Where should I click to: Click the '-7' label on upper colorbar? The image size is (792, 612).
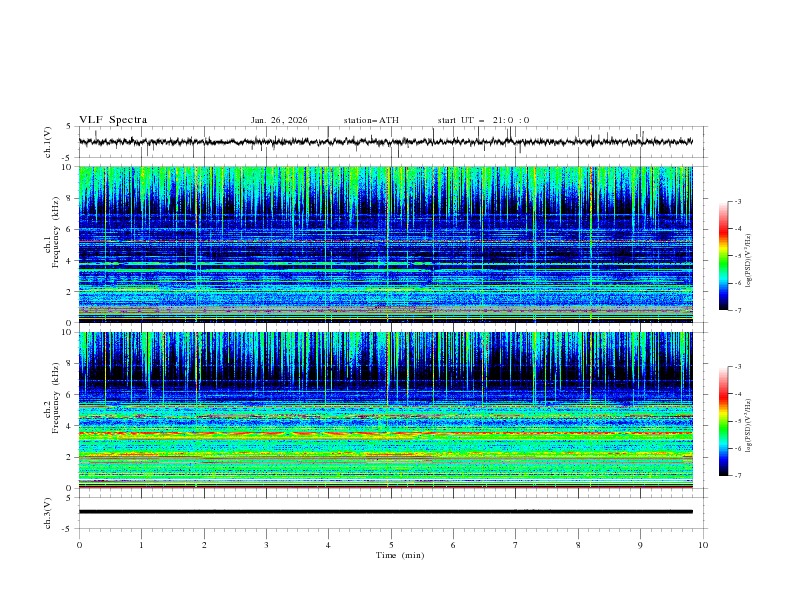click(738, 310)
